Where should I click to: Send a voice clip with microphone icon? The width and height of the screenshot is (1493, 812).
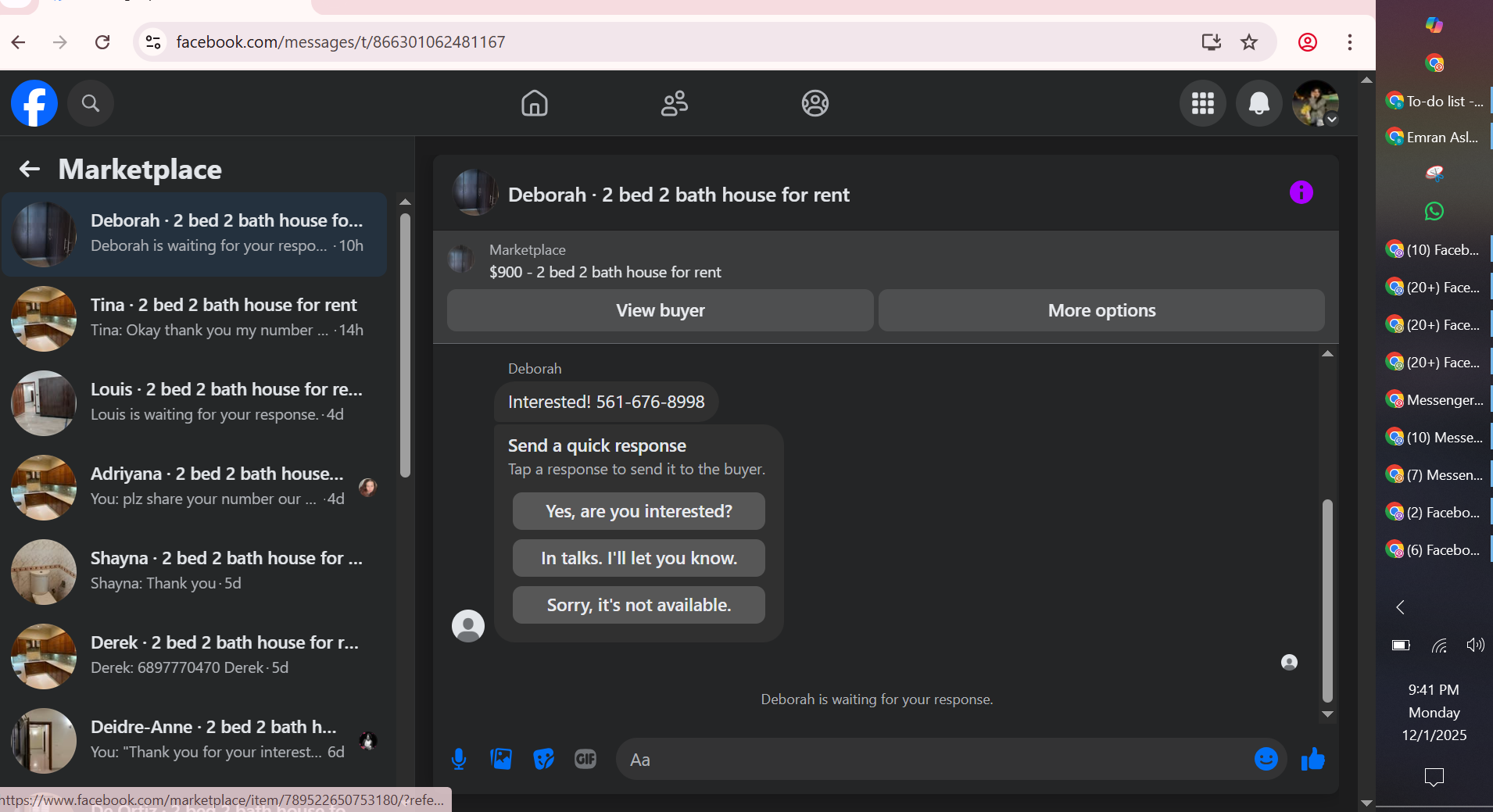[x=459, y=759]
